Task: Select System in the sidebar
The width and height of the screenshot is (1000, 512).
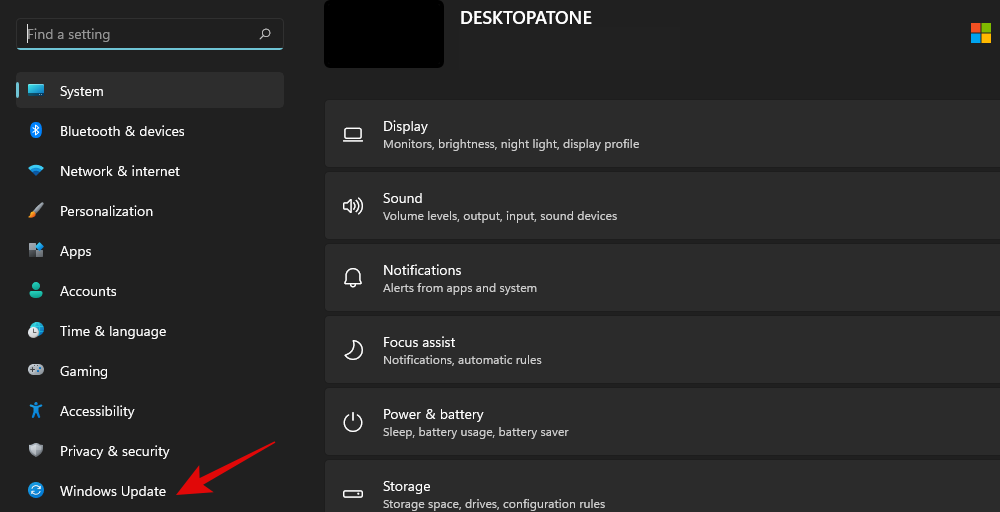Action: click(81, 91)
